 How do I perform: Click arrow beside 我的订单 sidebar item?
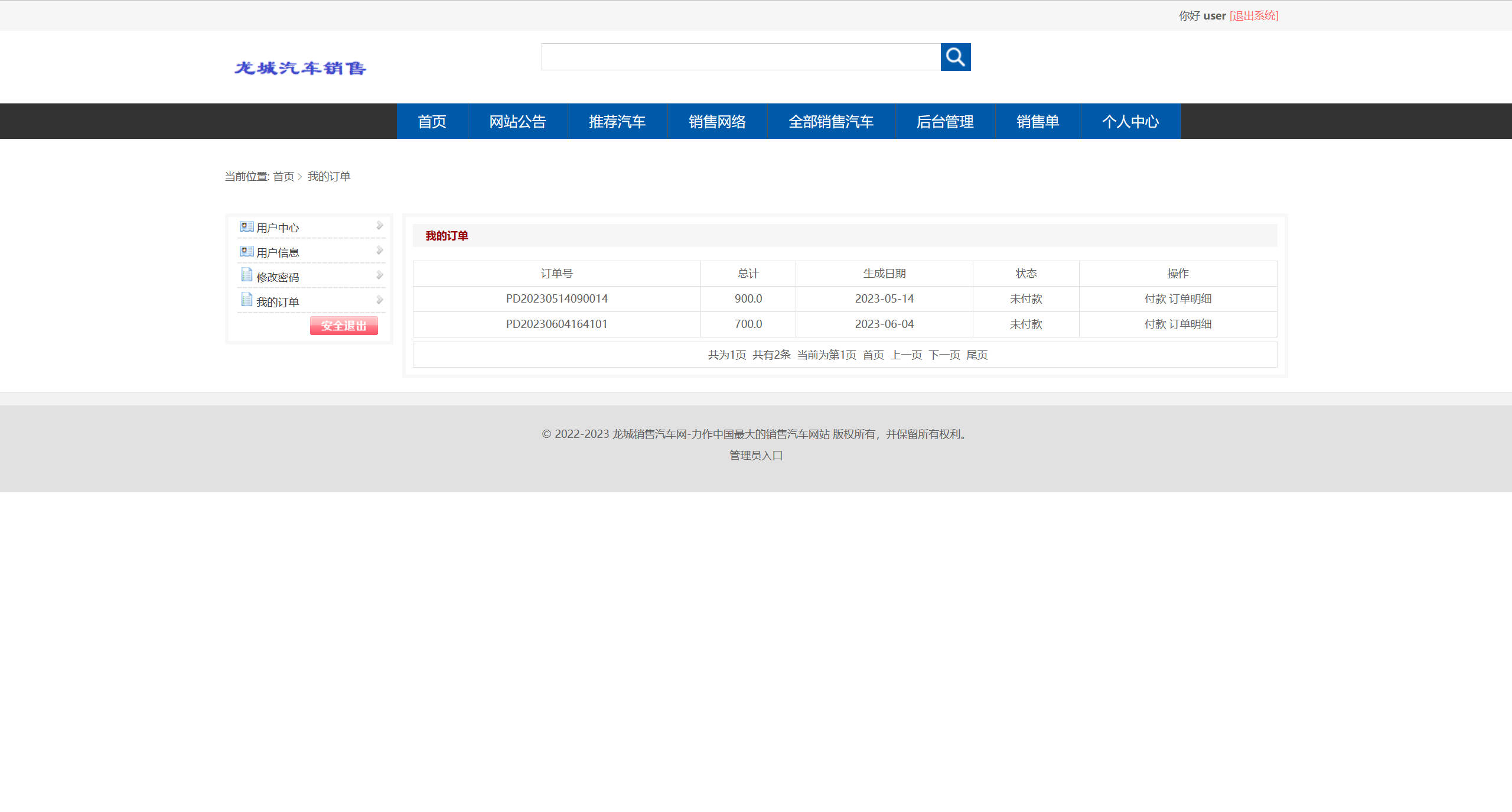(x=379, y=300)
